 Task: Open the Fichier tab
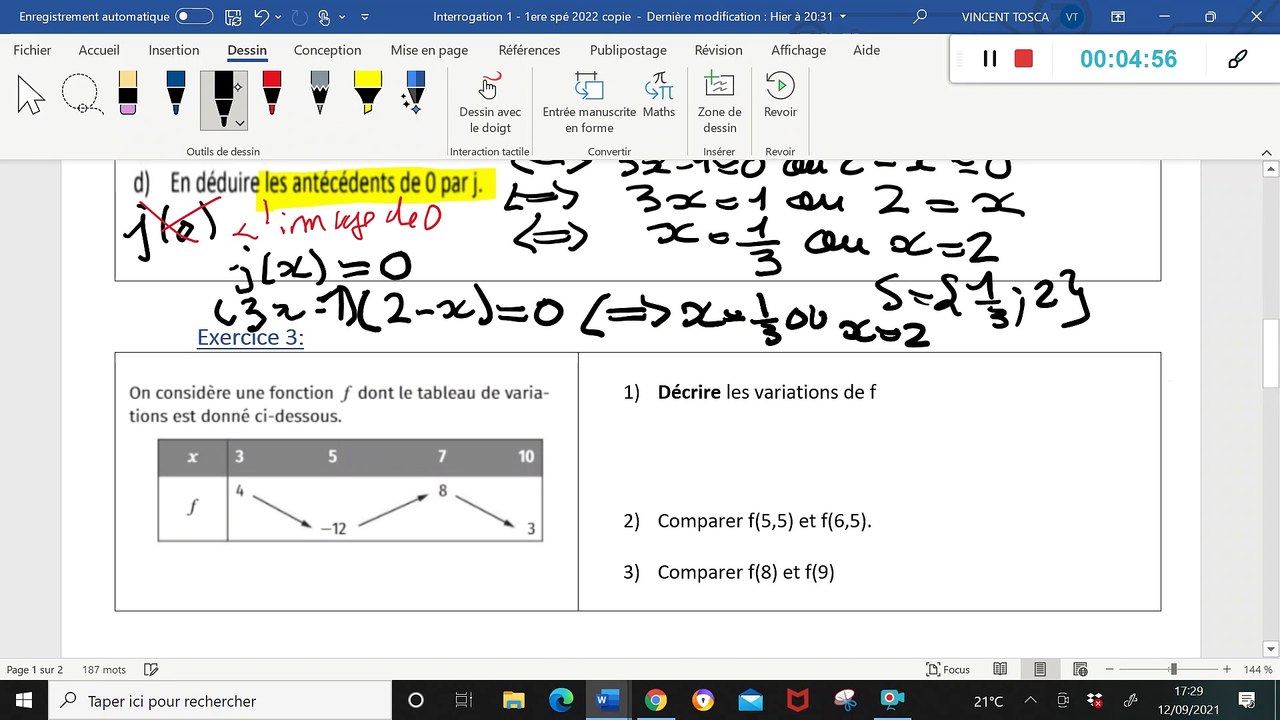point(33,50)
